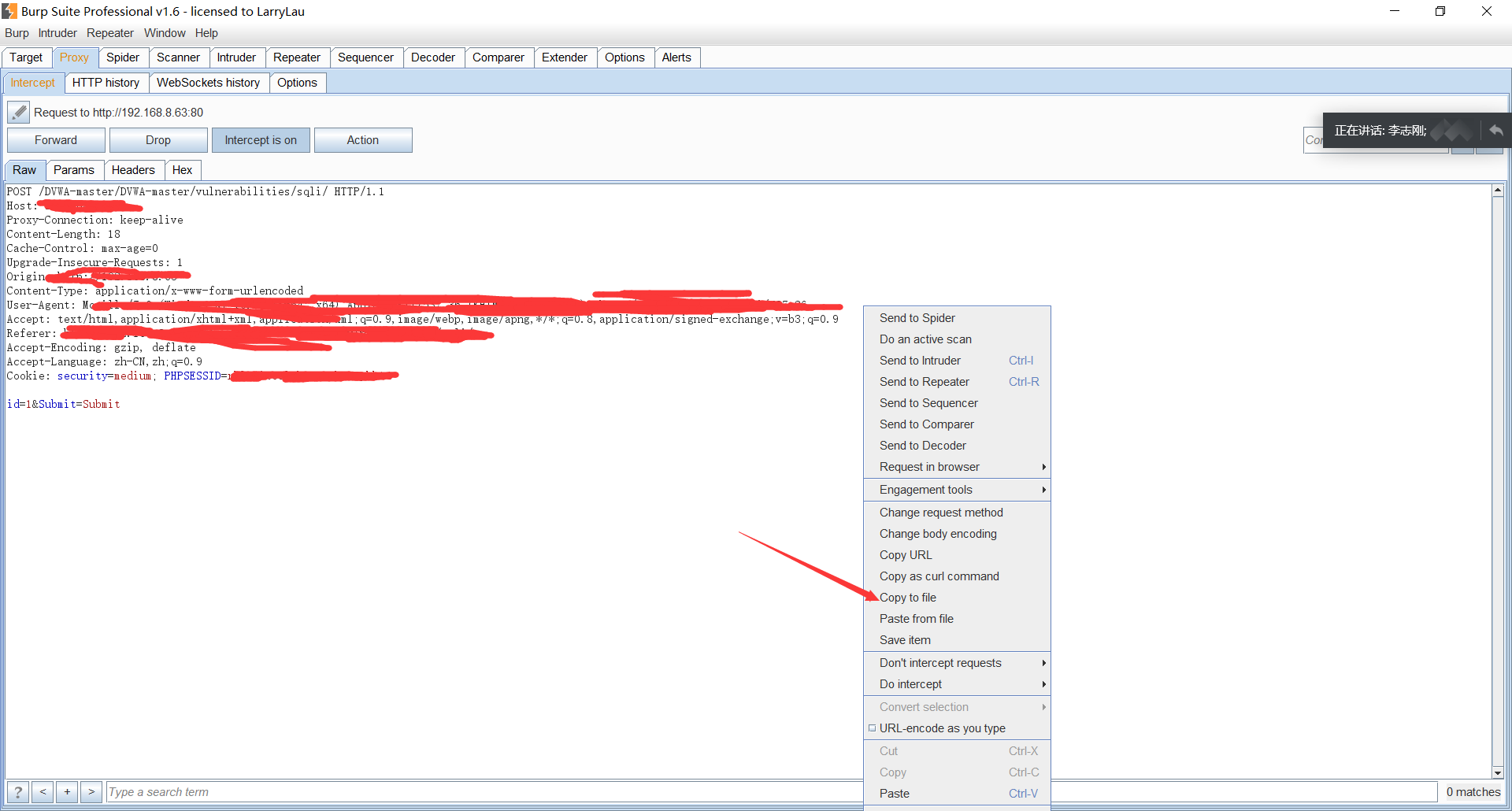
Task: Choose Copy to file
Action: point(957,598)
